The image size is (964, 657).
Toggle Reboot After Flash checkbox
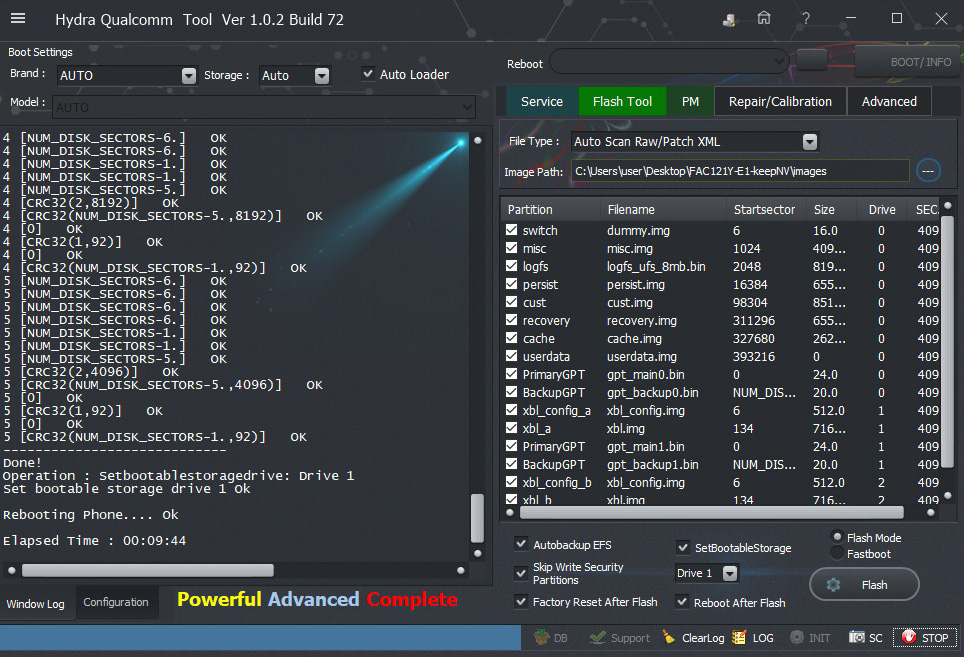click(x=682, y=602)
